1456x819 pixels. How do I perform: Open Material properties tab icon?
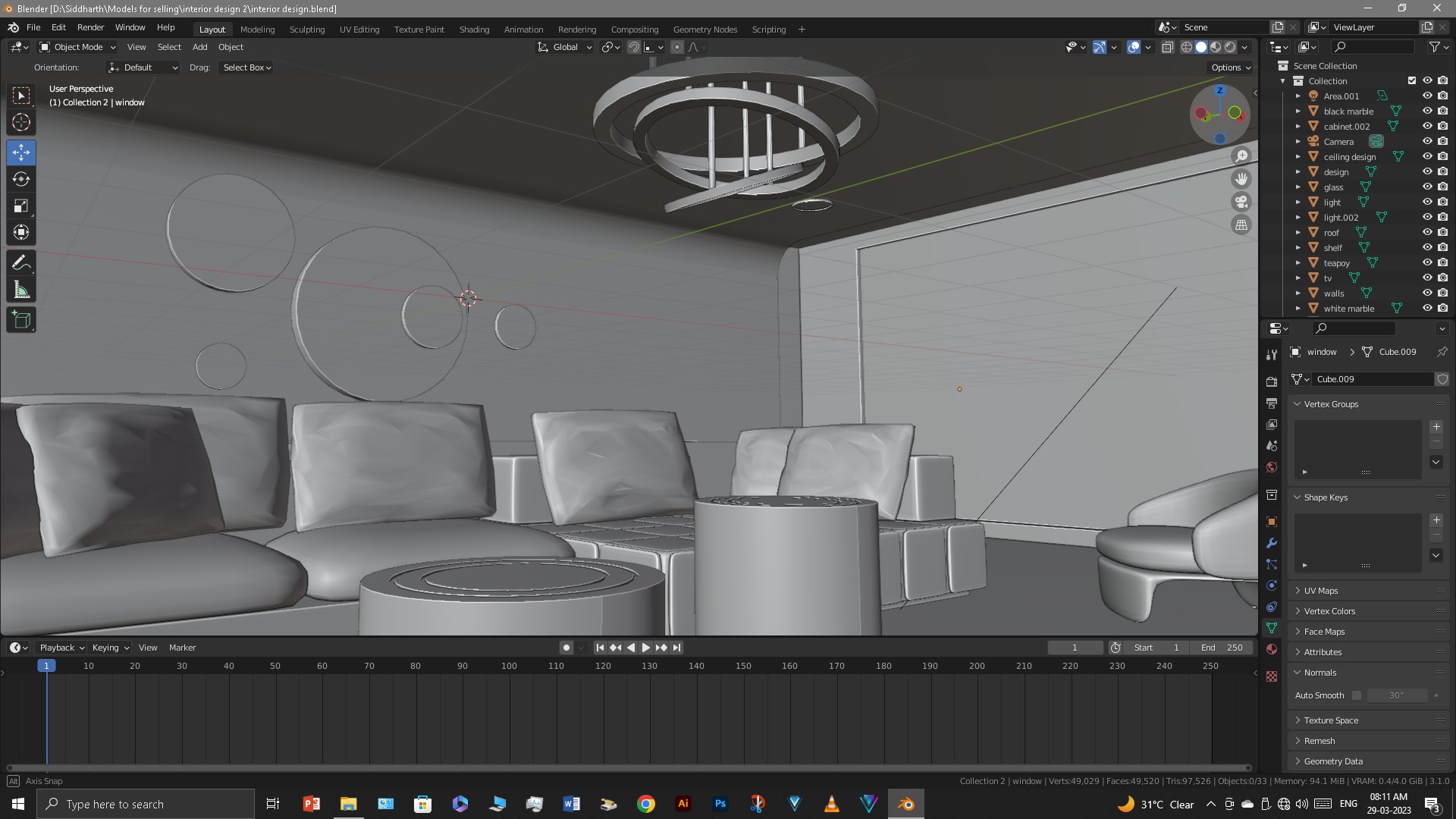[1272, 649]
